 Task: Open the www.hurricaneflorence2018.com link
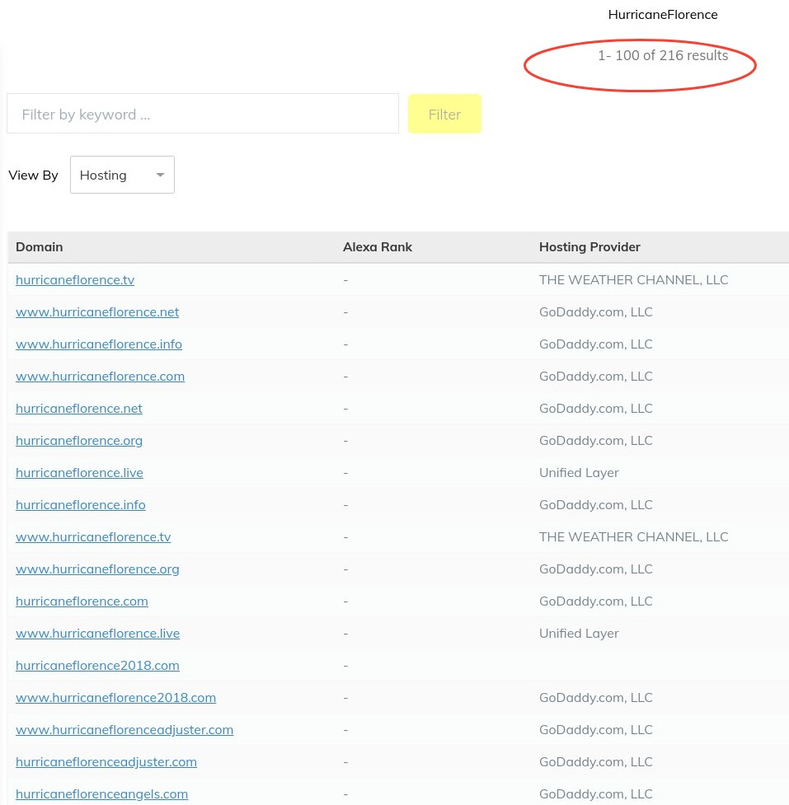pos(116,698)
